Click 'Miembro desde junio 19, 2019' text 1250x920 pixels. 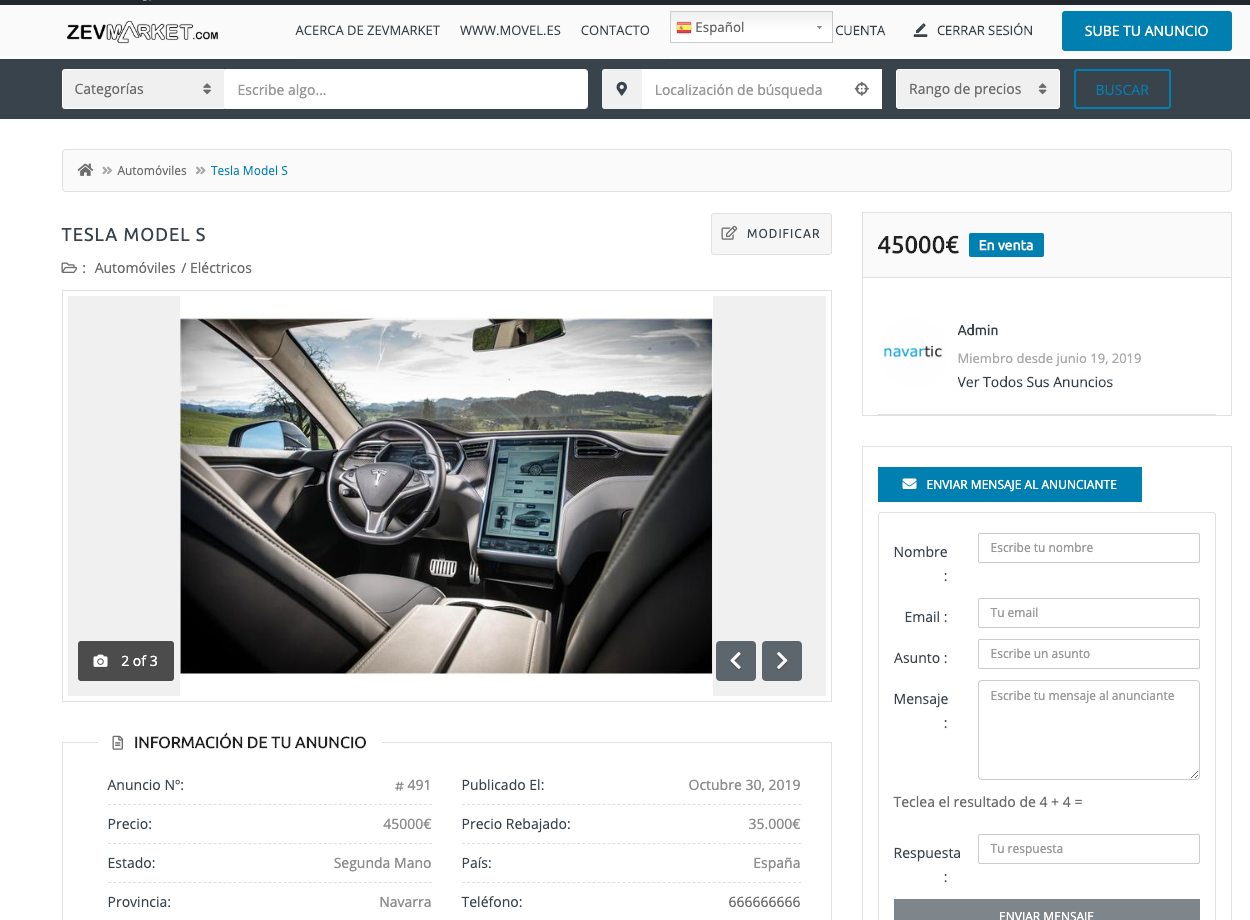(x=1049, y=358)
